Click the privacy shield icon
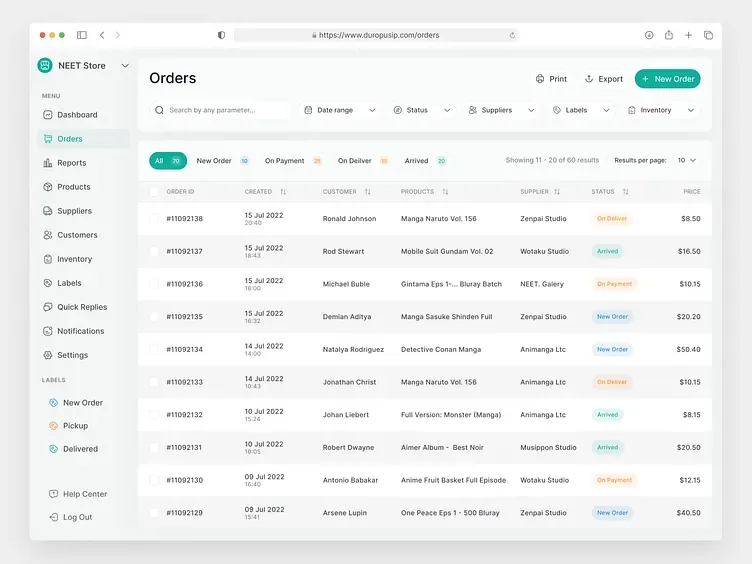Image resolution: width=752 pixels, height=564 pixels. (x=221, y=35)
